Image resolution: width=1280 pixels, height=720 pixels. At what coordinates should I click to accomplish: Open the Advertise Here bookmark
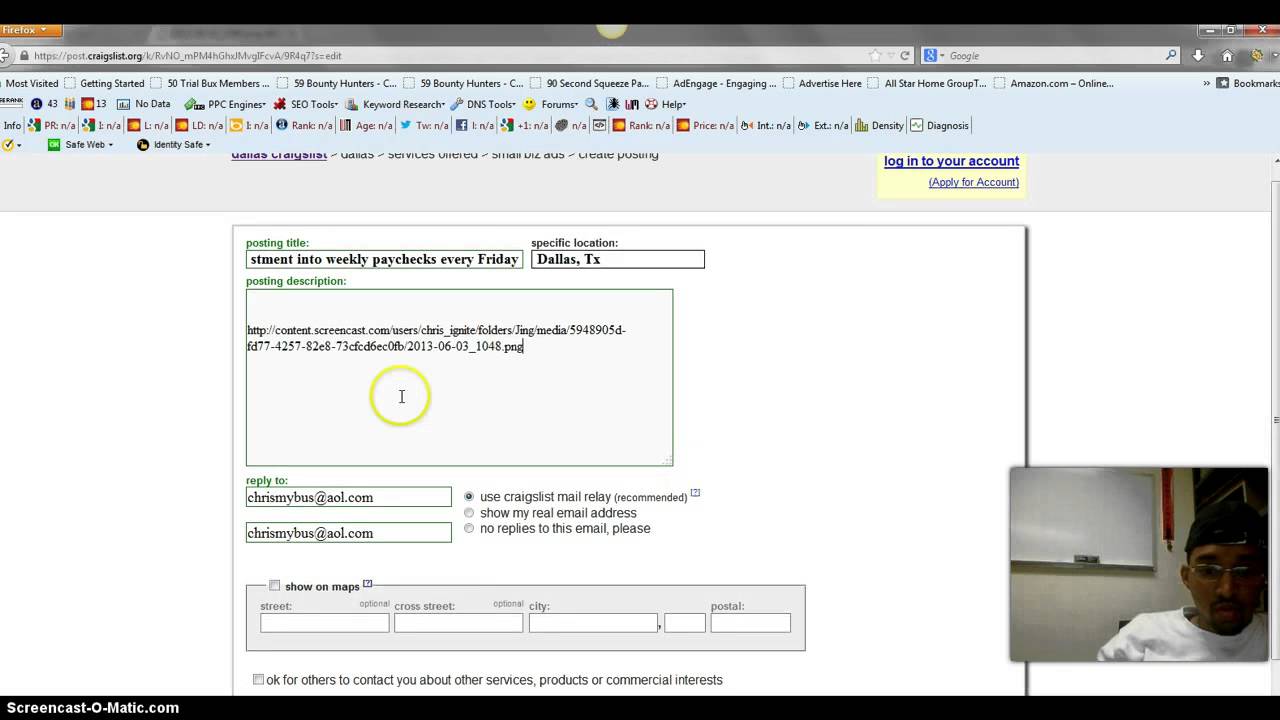click(821, 83)
